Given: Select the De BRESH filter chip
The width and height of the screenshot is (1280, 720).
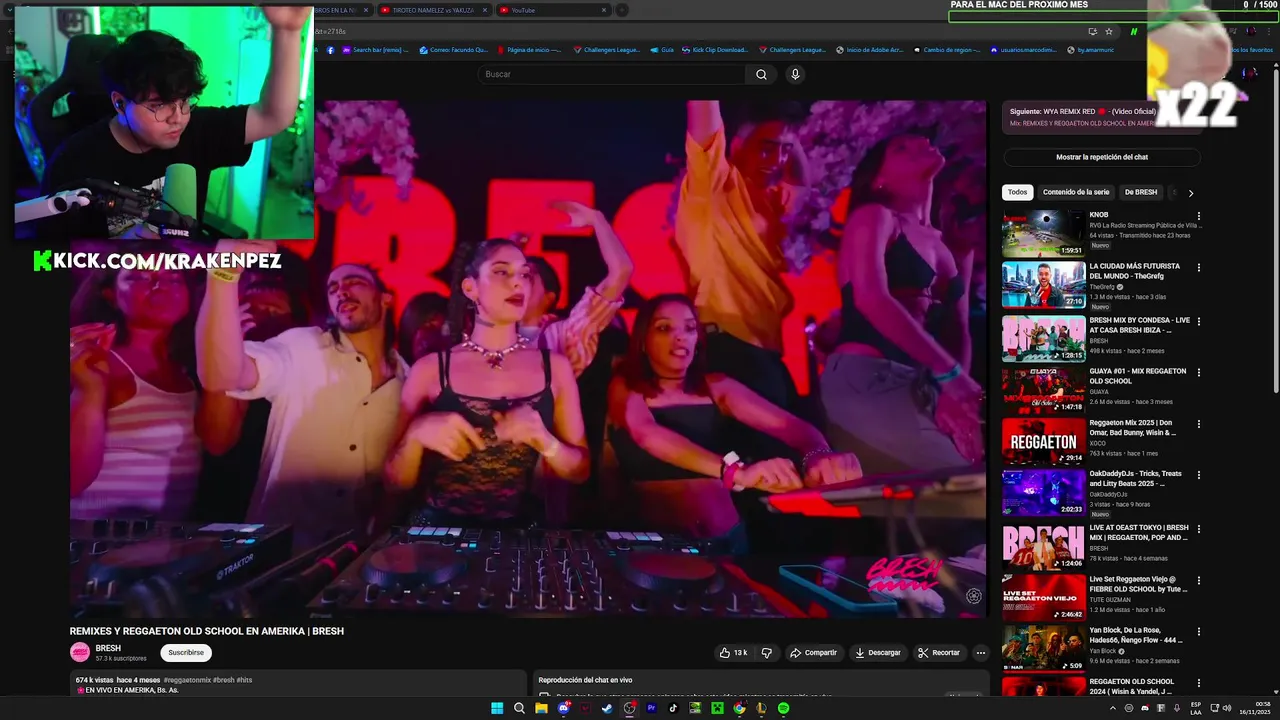Looking at the screenshot, I should coord(1141,192).
